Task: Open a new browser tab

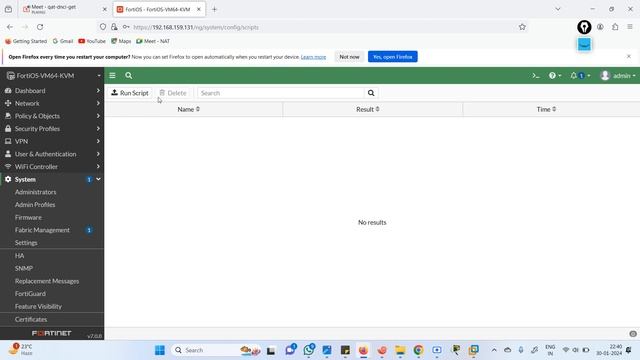Action: [214, 9]
